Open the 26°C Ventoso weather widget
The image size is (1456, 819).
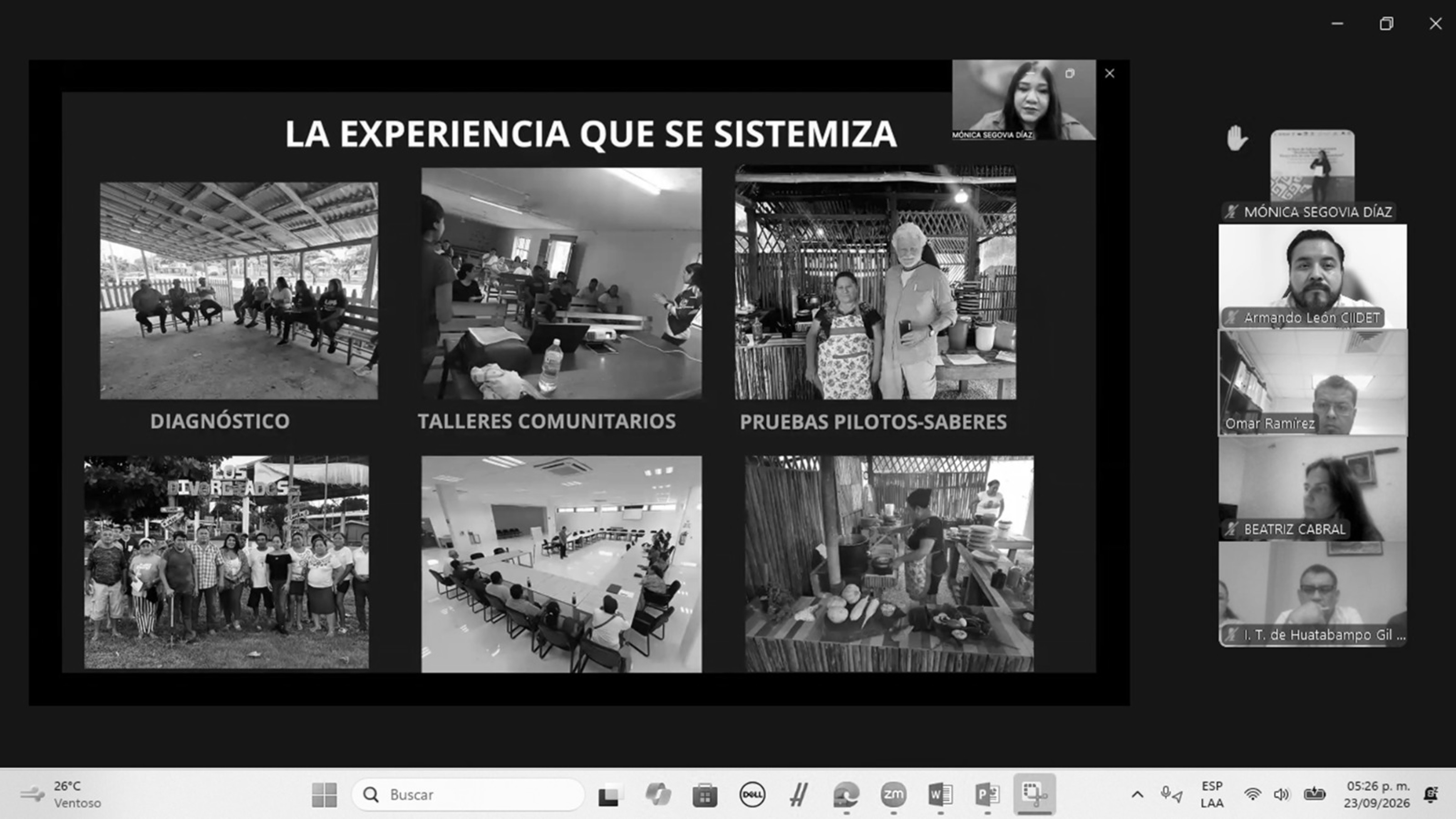pos(61,795)
